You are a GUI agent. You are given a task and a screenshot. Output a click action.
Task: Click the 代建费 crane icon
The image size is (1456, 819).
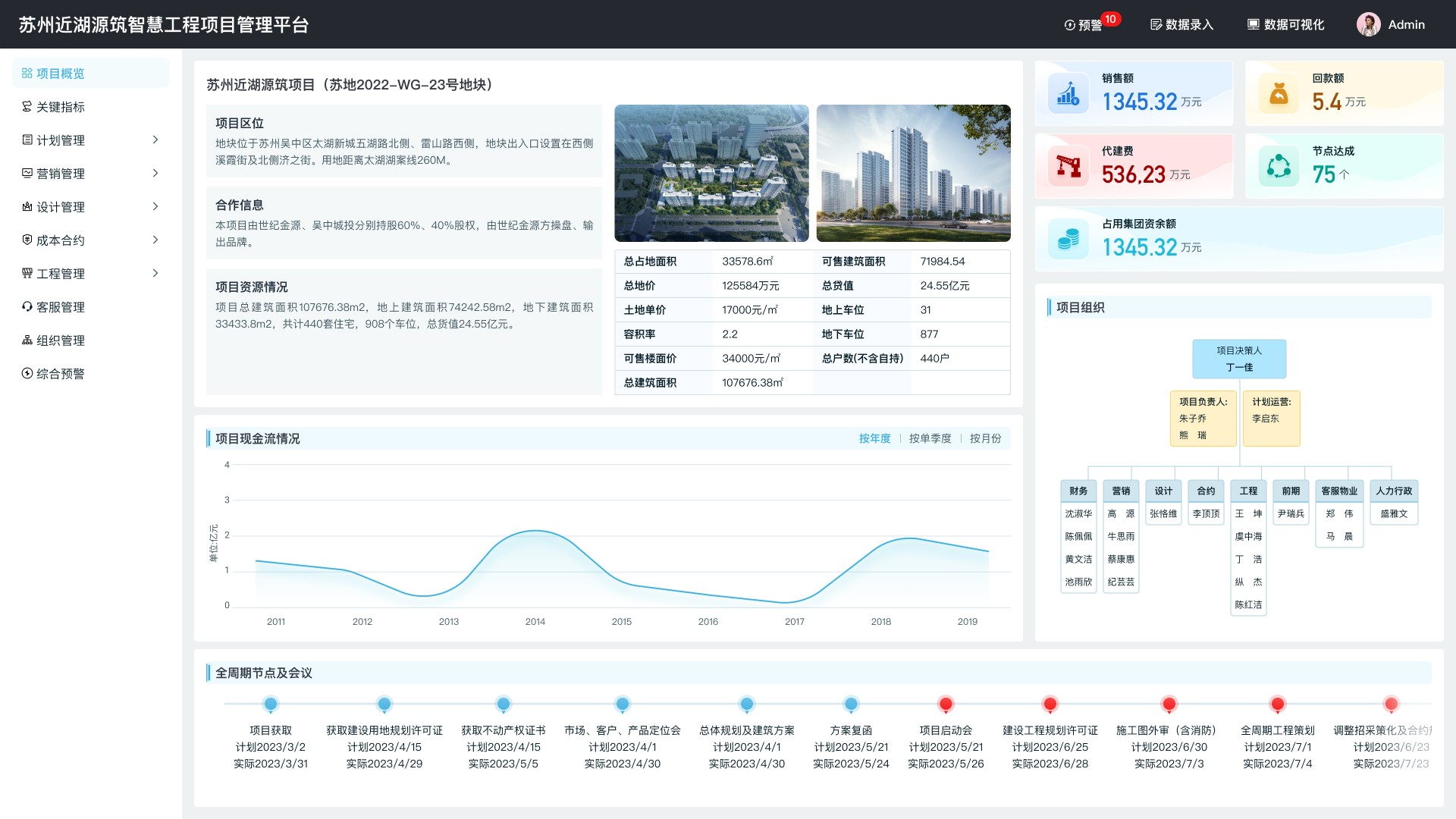tap(1068, 167)
